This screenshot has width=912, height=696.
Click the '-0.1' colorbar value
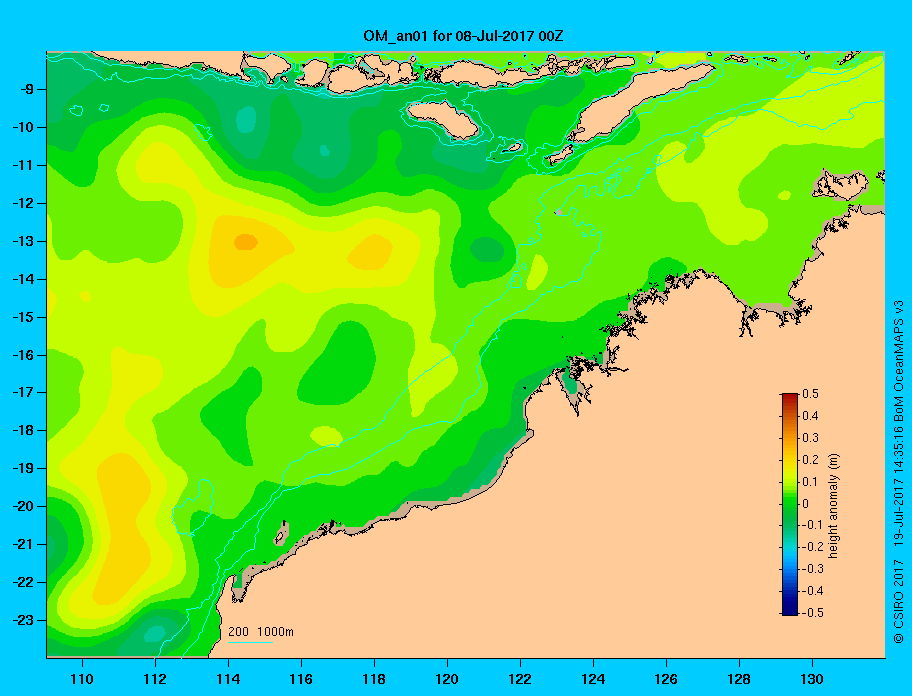[812, 525]
